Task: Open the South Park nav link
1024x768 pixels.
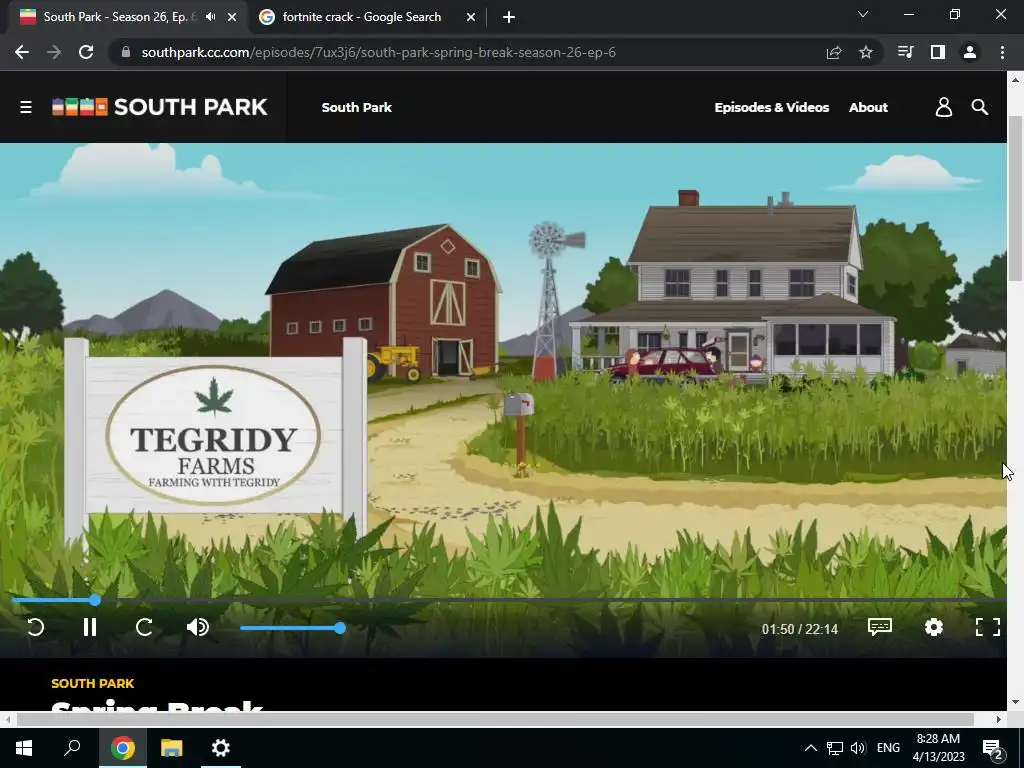Action: (x=357, y=107)
